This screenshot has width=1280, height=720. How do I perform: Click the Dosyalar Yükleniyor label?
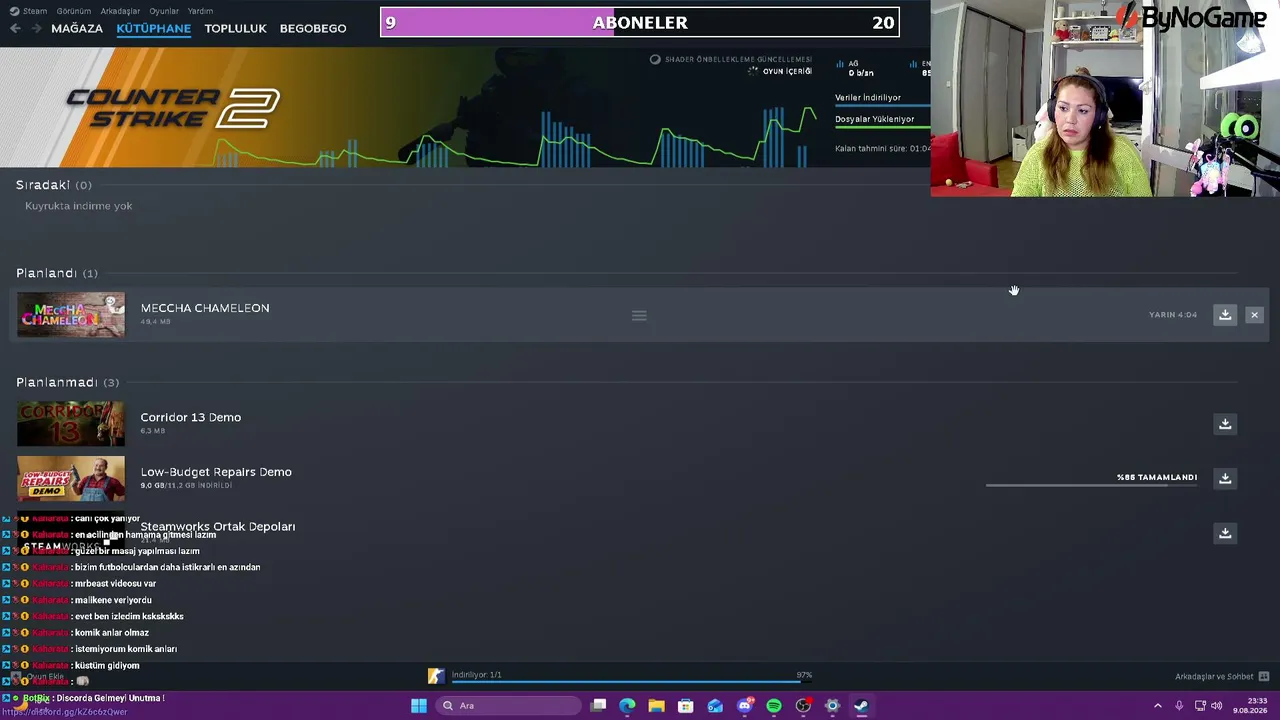click(x=875, y=119)
